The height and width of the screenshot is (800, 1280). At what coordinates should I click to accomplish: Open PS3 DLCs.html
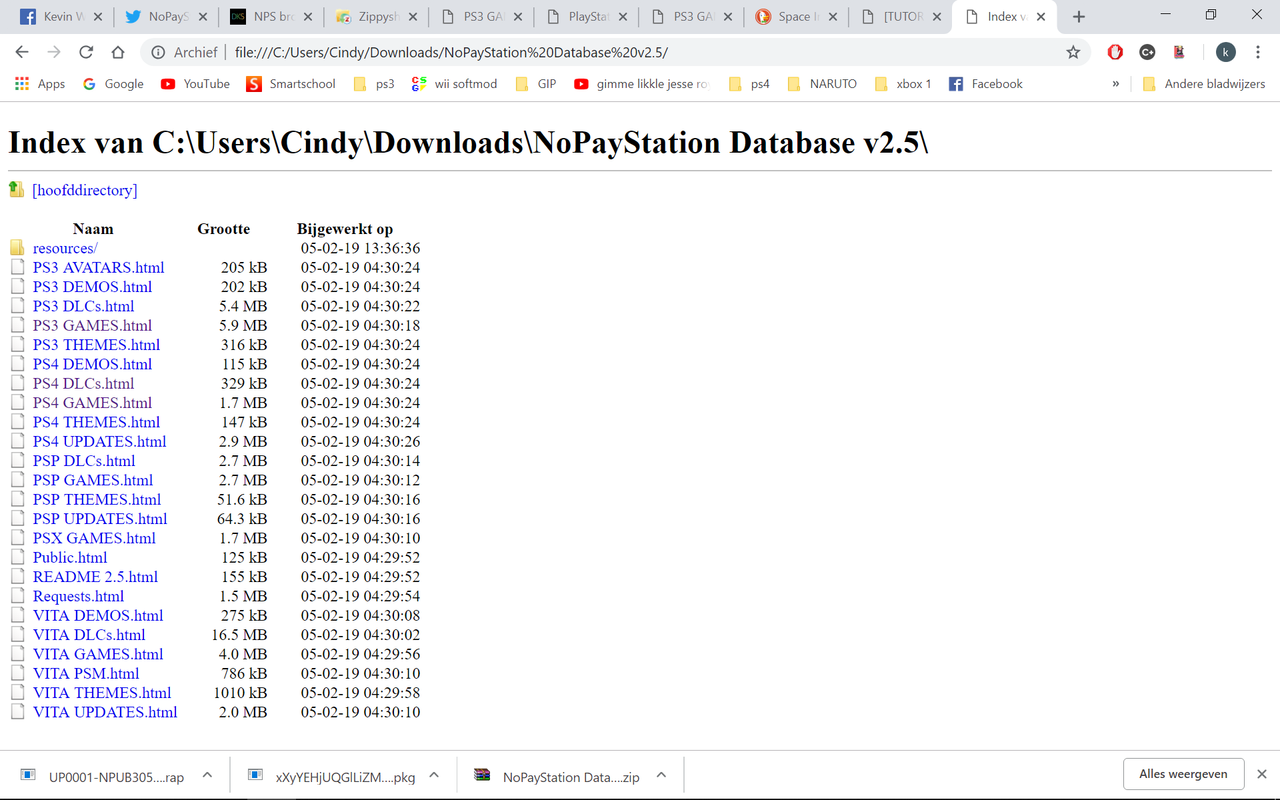(83, 306)
